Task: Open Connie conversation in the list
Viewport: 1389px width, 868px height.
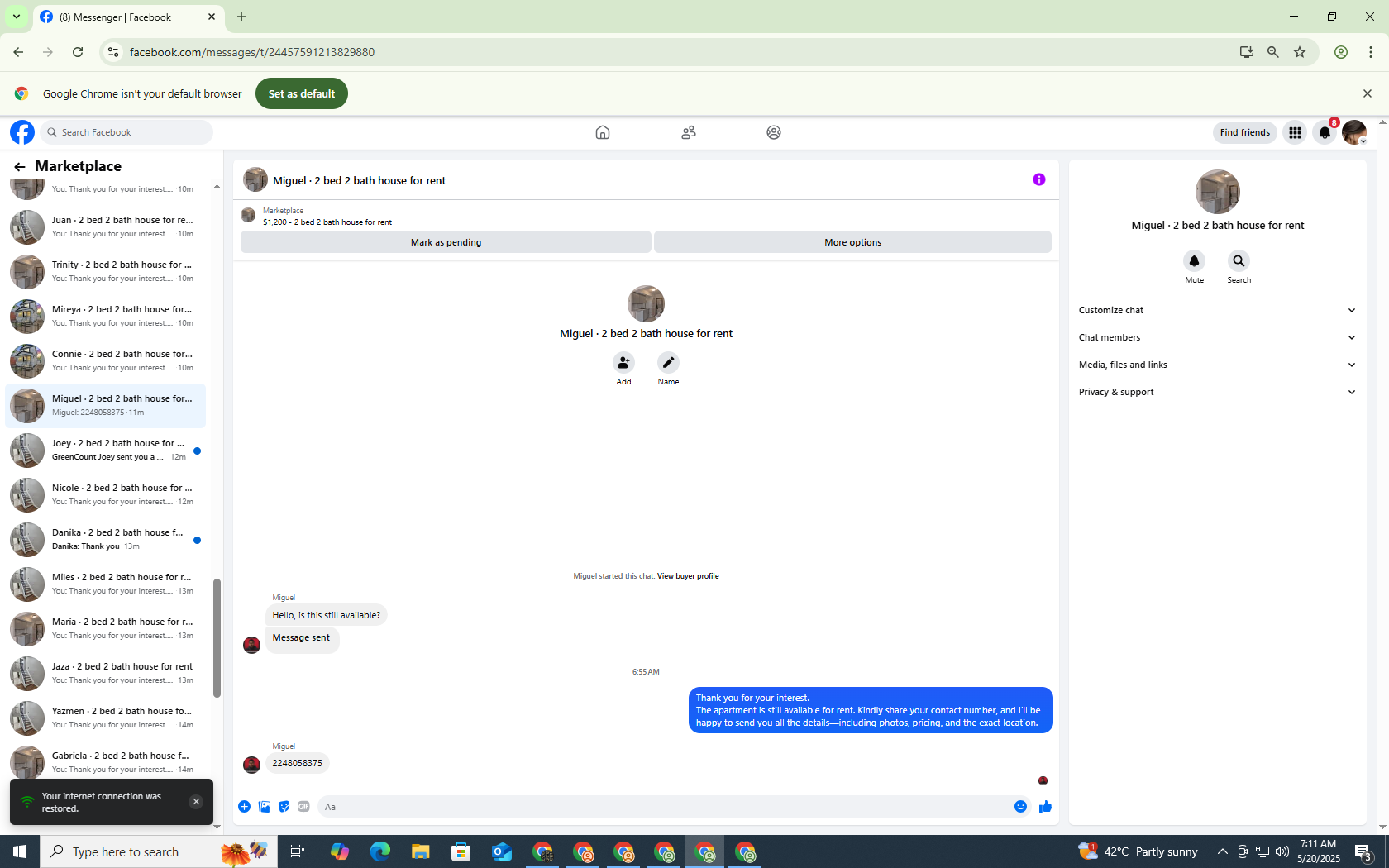Action: tap(105, 360)
